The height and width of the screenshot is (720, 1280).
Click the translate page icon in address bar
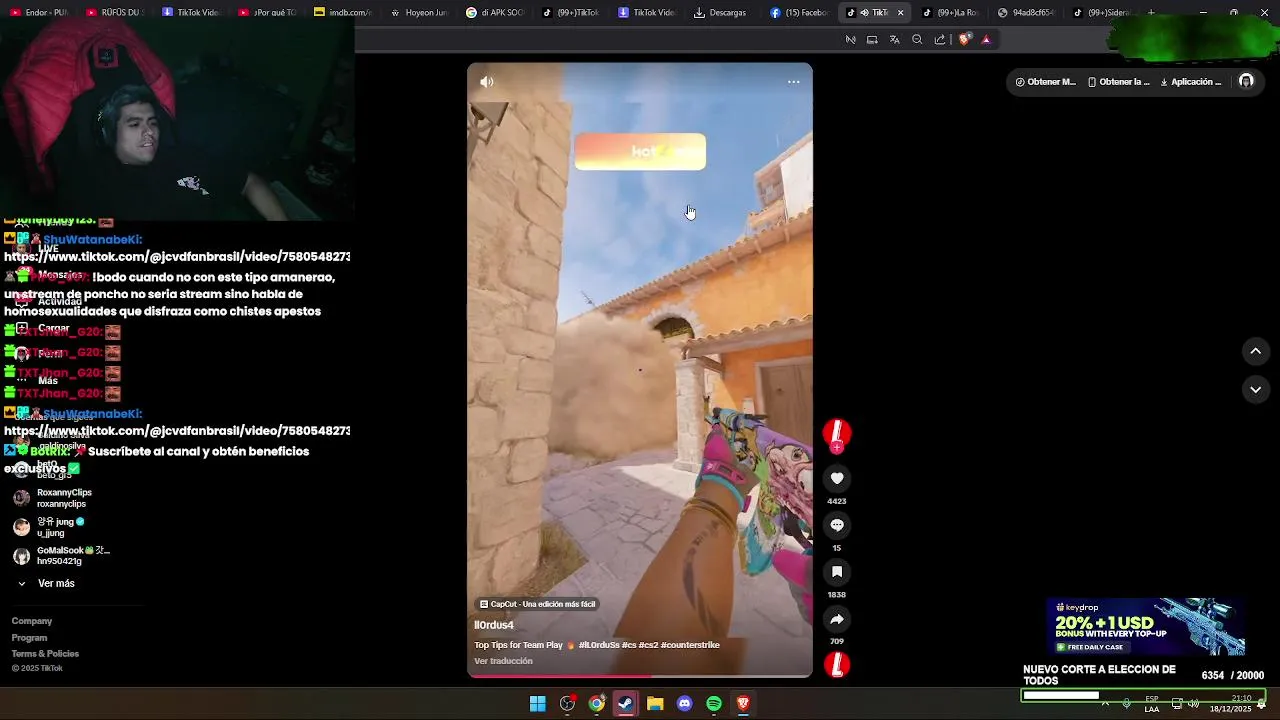point(894,40)
